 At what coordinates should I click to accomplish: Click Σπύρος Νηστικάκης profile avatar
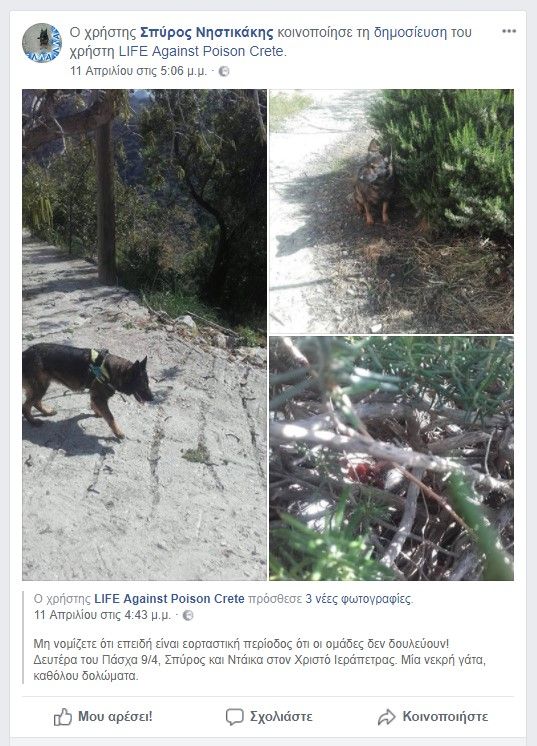point(42,43)
